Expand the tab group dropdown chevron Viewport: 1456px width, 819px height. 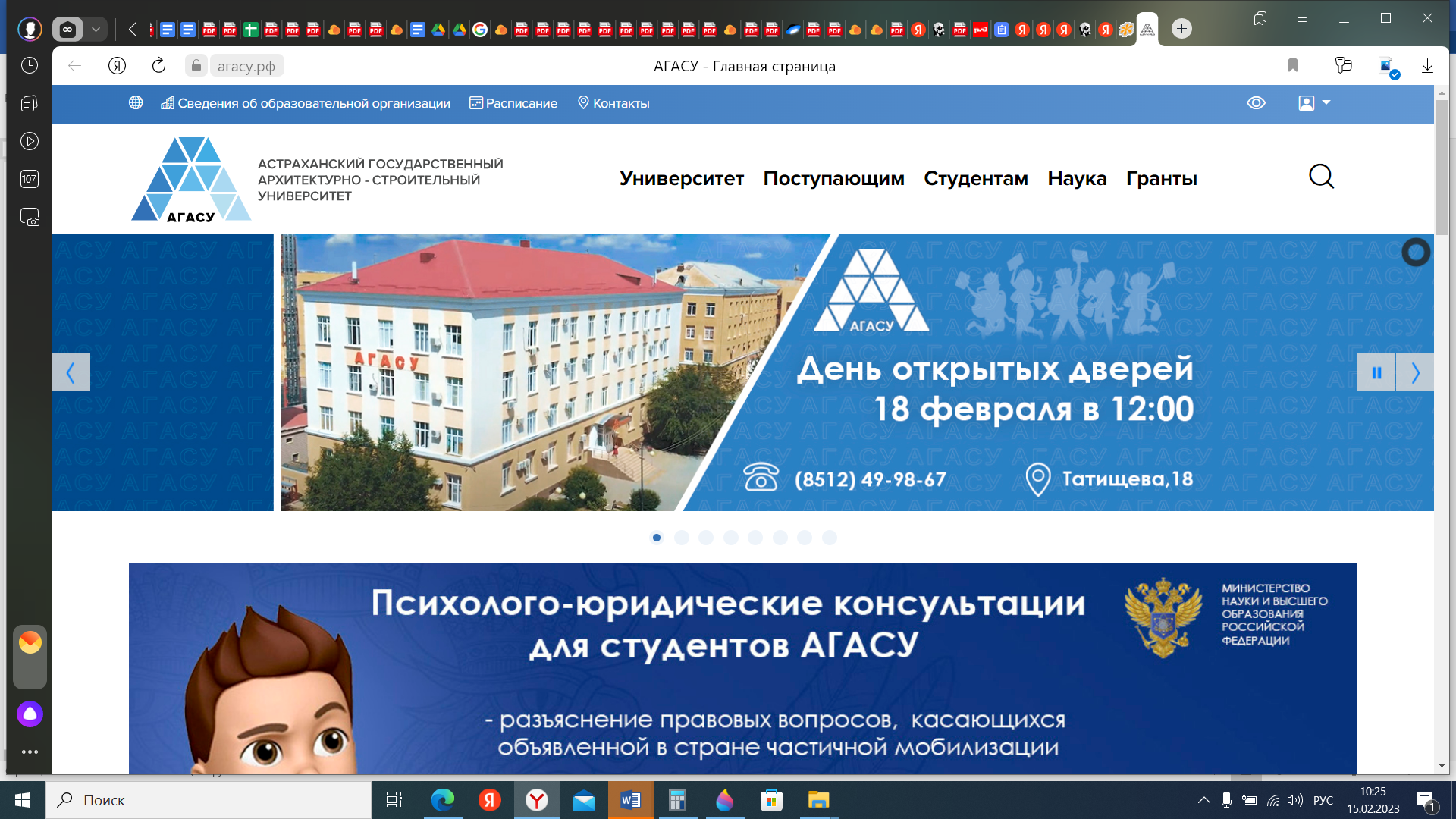[96, 29]
